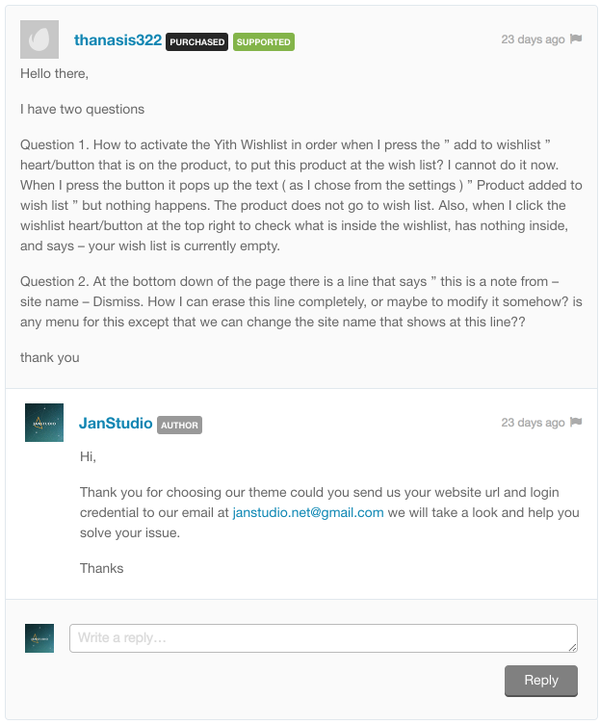
Task: Flag the comment by thanasis322
Action: point(576,39)
